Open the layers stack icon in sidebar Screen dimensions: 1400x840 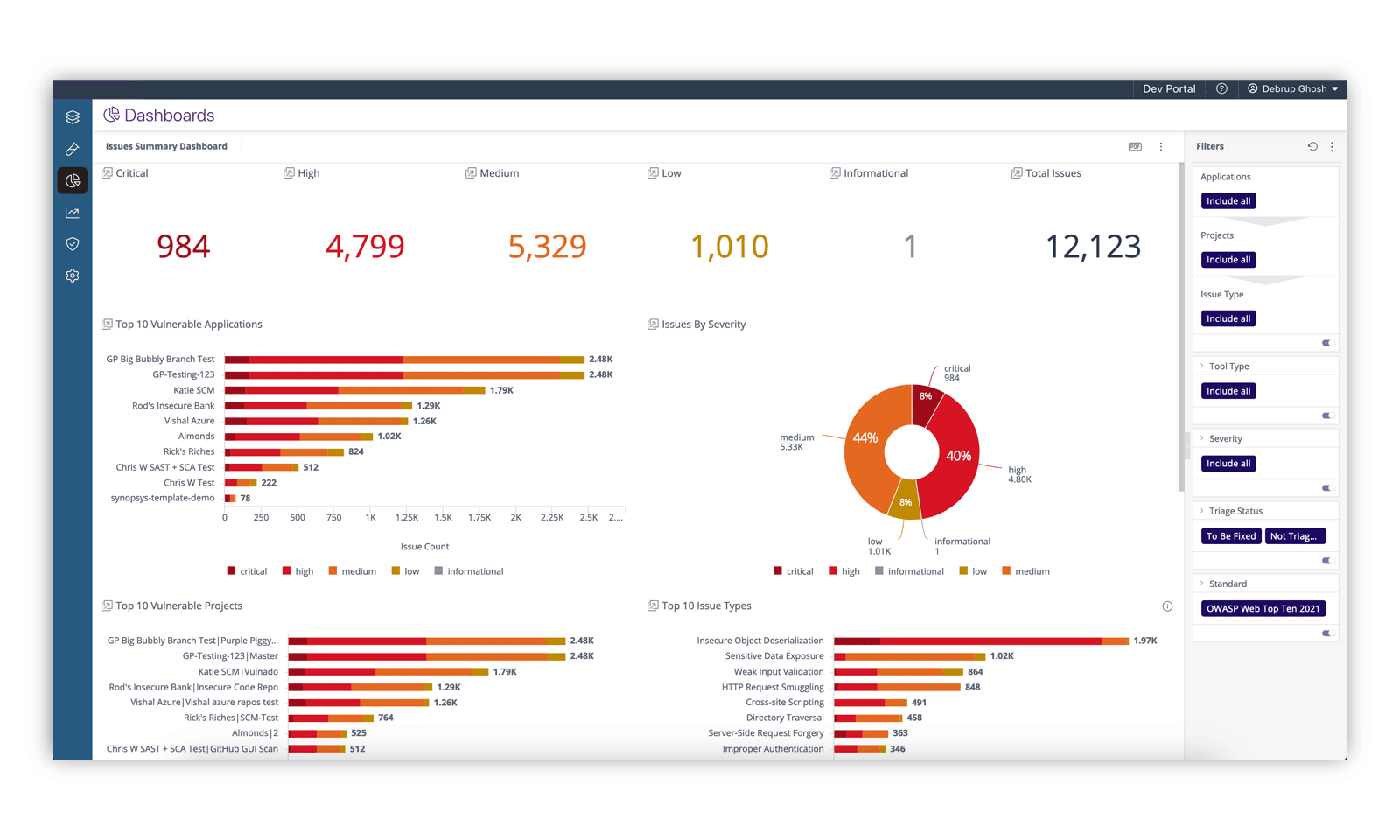[x=73, y=117]
